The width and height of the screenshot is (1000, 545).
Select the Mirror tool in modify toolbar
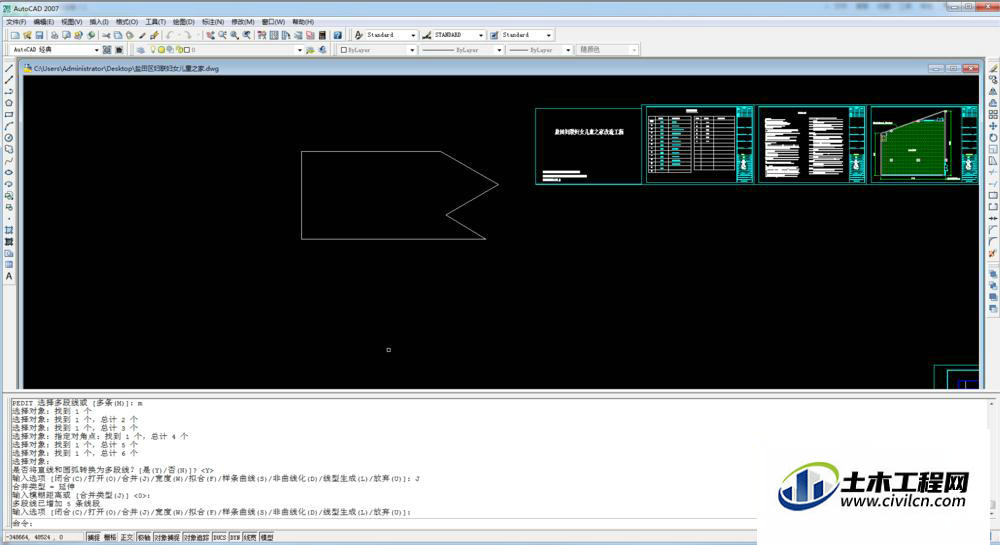993,91
